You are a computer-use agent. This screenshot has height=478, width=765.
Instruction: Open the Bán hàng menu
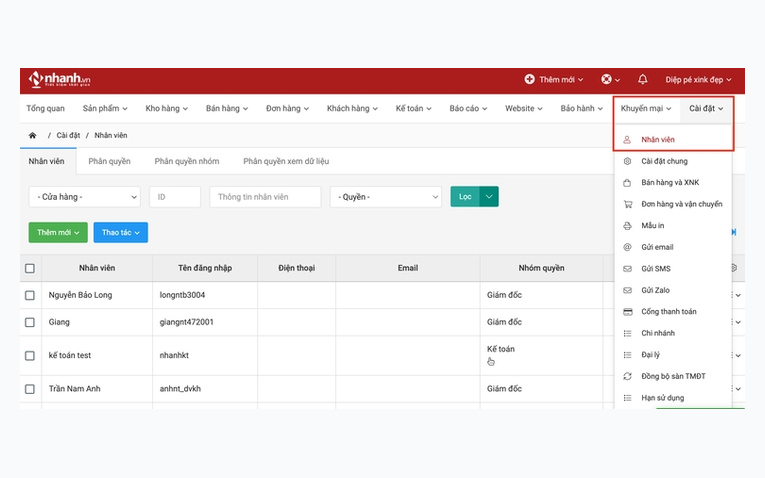(x=227, y=108)
